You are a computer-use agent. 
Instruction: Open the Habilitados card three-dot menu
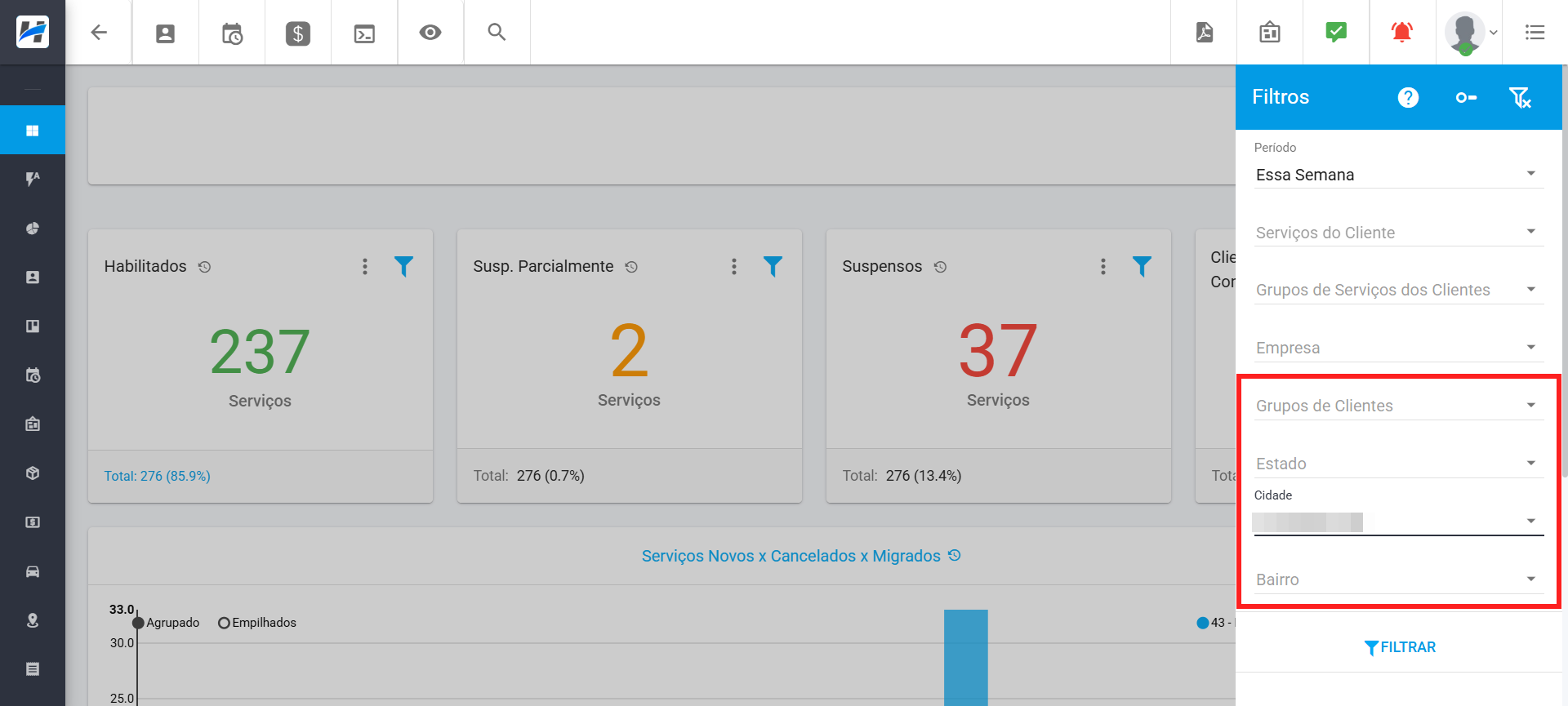tap(365, 266)
